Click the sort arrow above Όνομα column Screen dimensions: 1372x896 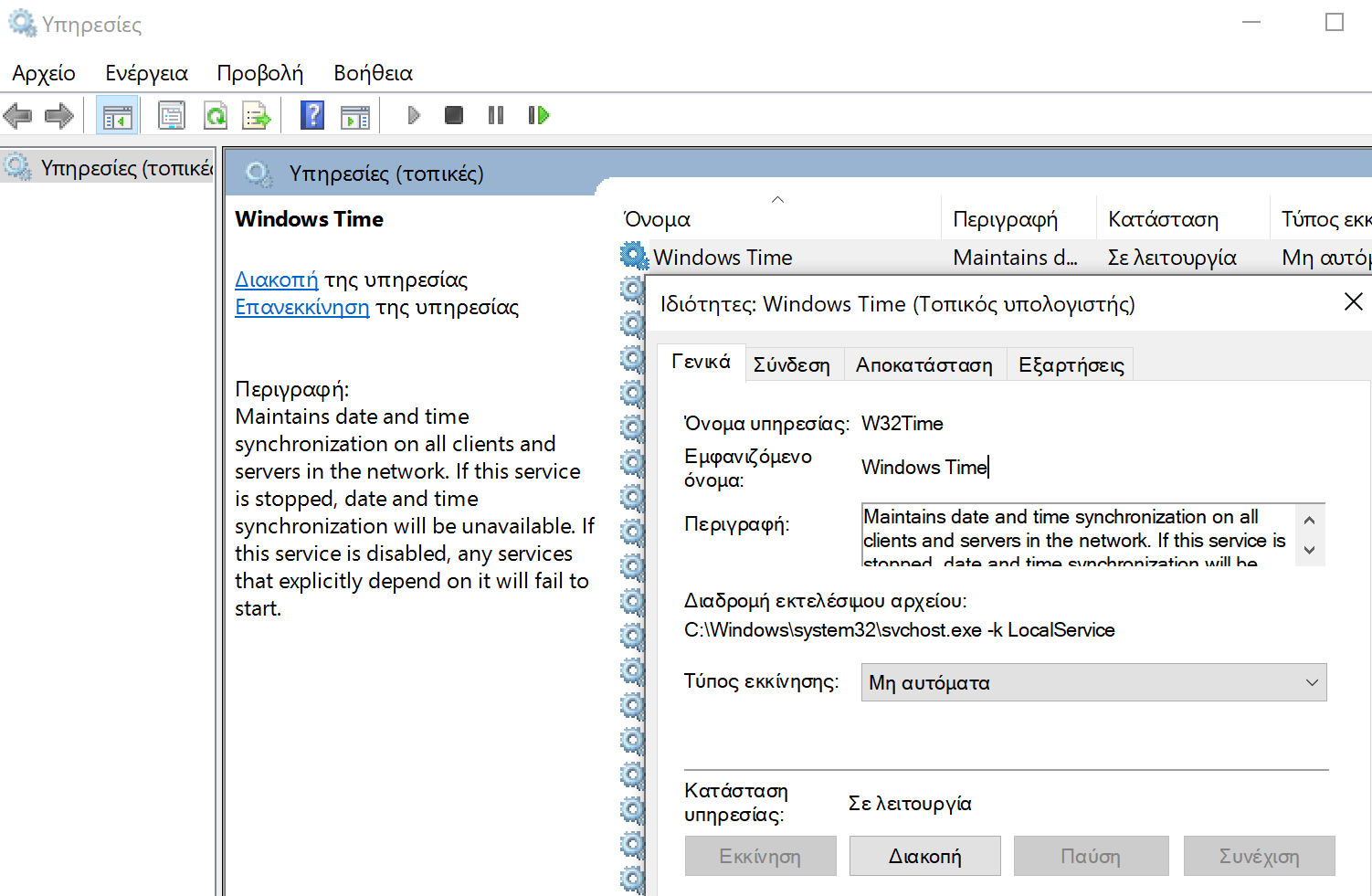(777, 199)
